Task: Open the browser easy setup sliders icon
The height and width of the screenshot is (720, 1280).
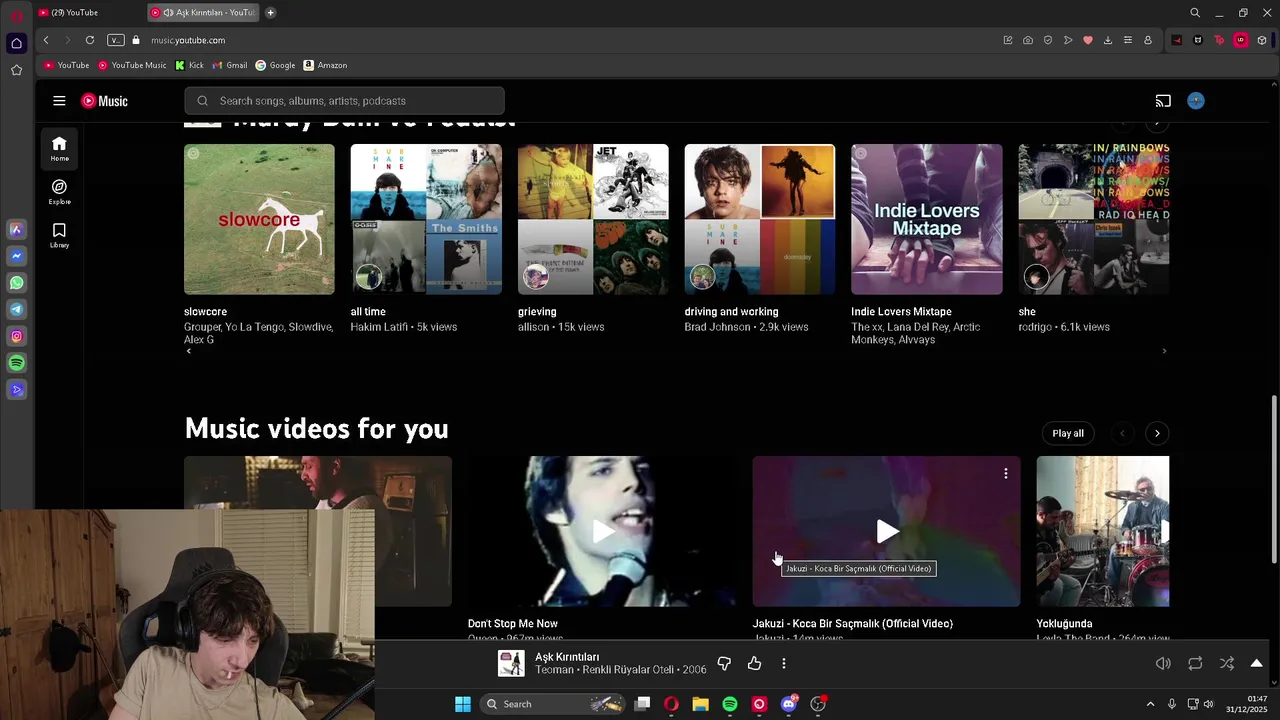Action: 1128,40
